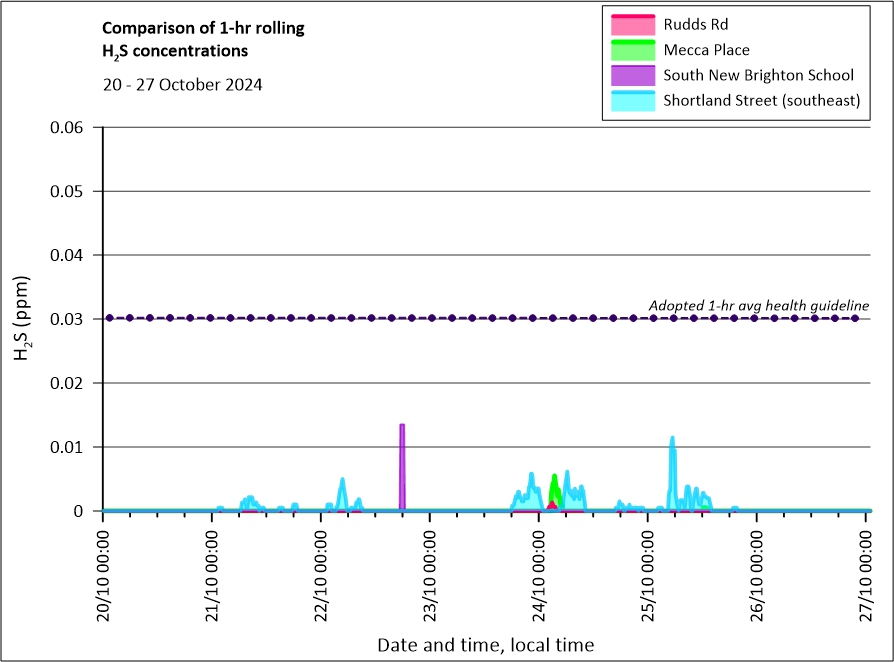Image resolution: width=894 pixels, height=662 pixels.
Task: Select the Mecca Place legend label
Action: click(x=706, y=50)
